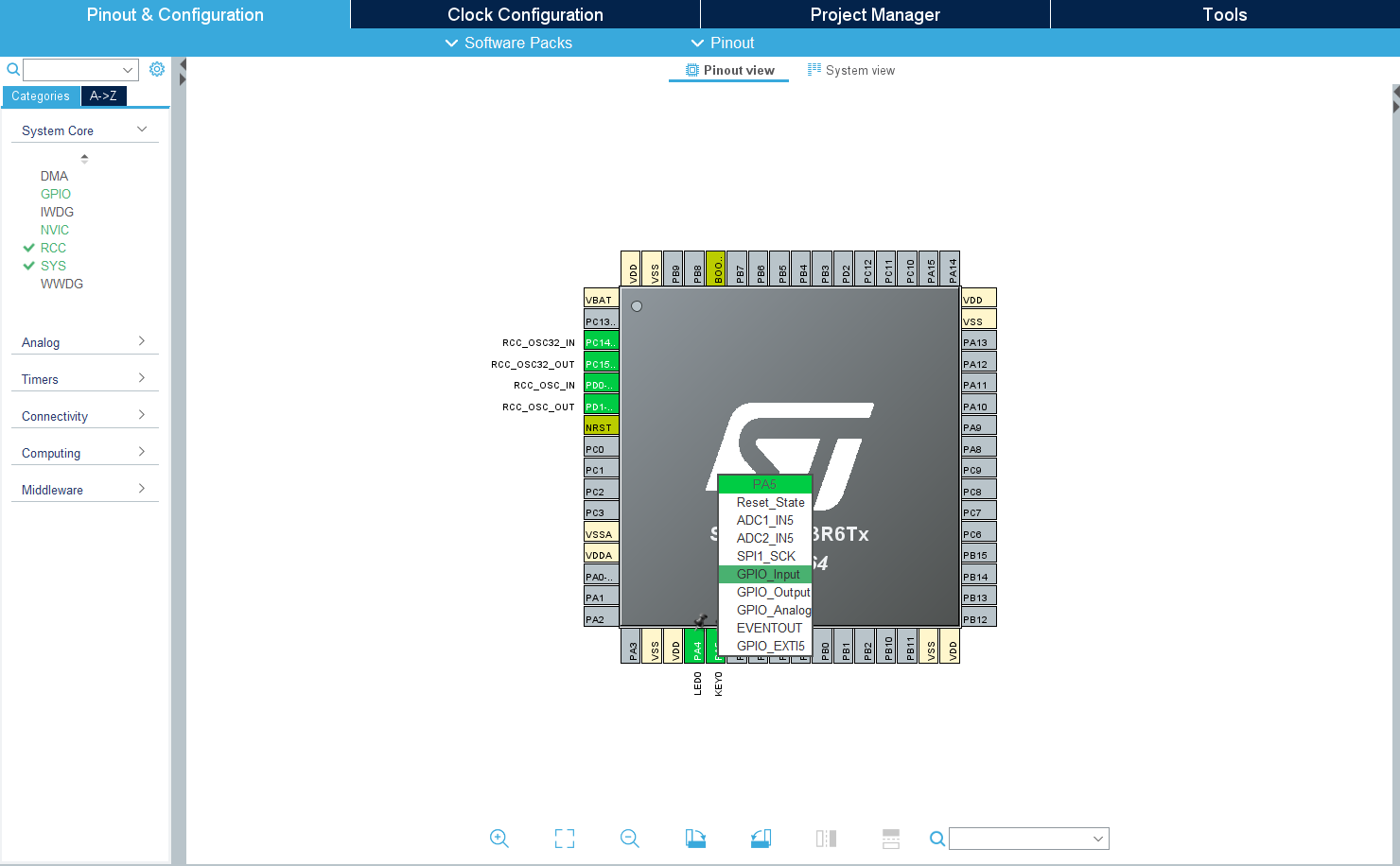Select SYS in System Core
1400x866 pixels.
click(x=53, y=266)
